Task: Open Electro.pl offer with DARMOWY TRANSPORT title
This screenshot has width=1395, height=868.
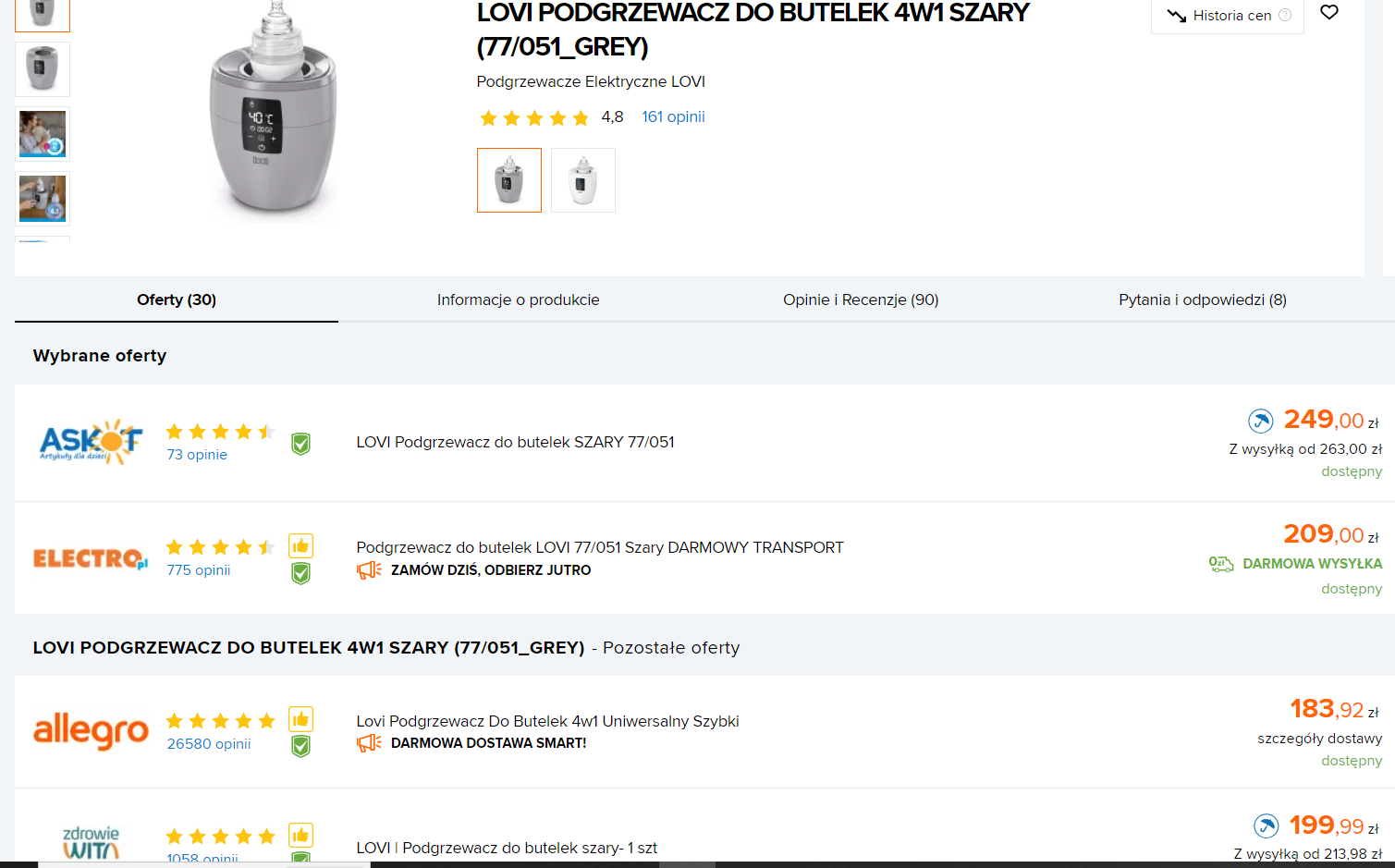Action: 600,547
